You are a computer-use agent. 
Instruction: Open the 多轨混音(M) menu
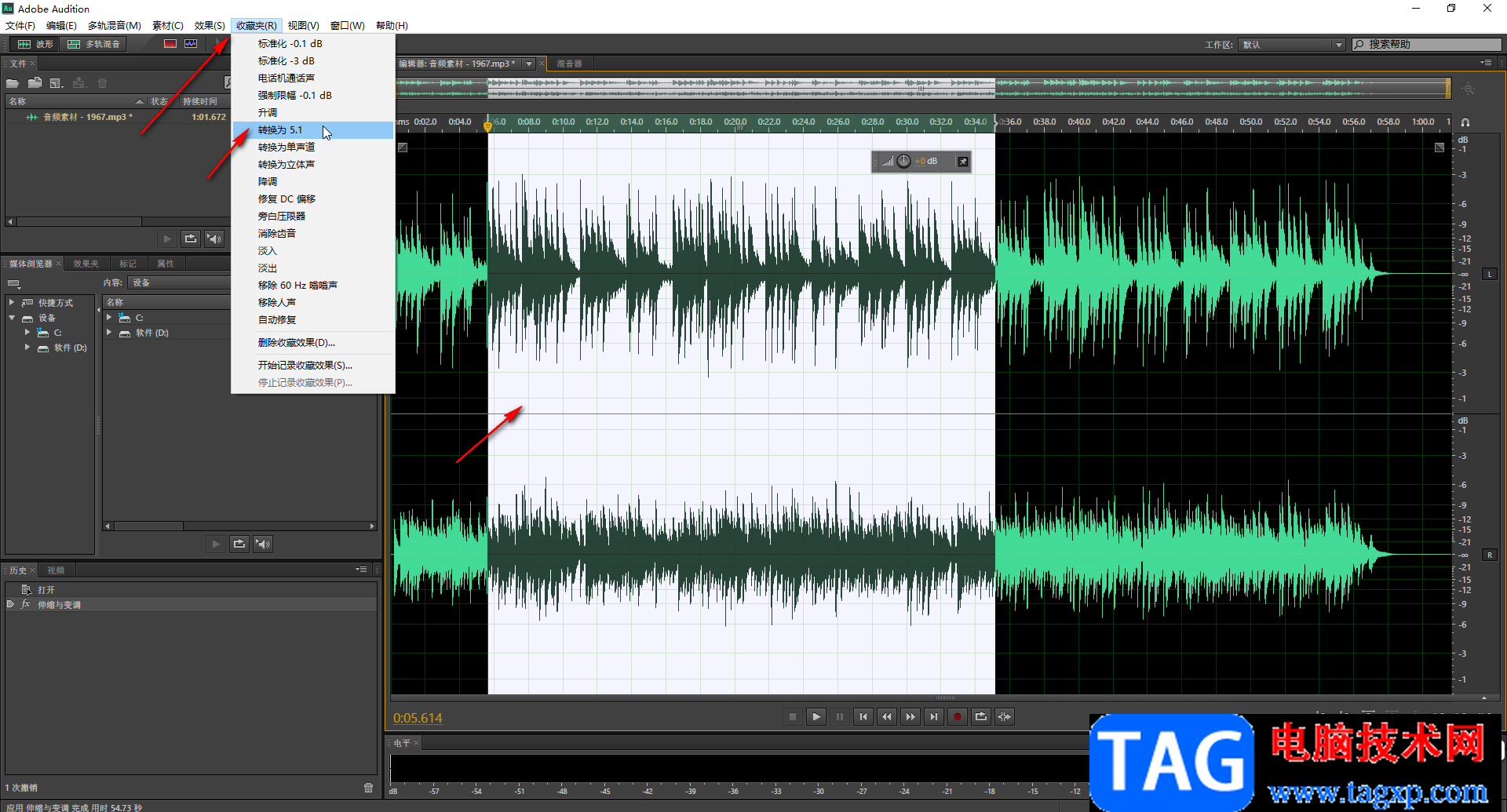115,26
